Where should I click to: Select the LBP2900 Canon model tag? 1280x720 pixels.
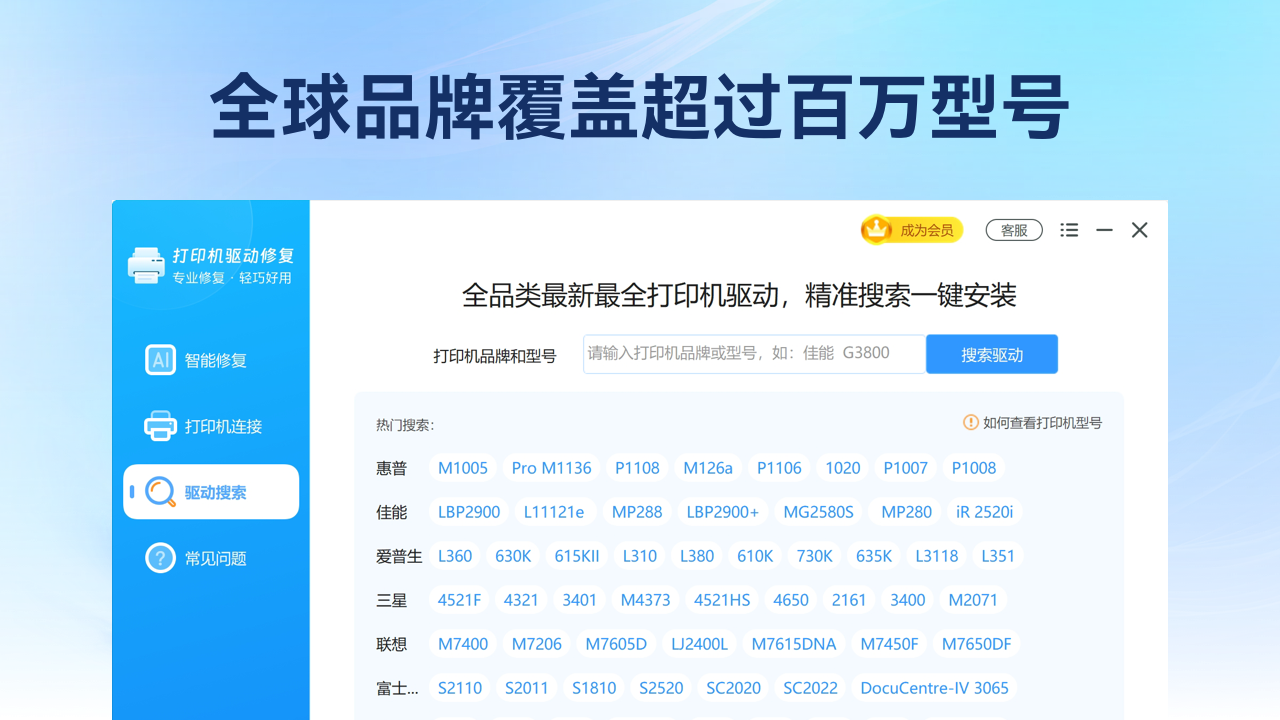pyautogui.click(x=468, y=511)
